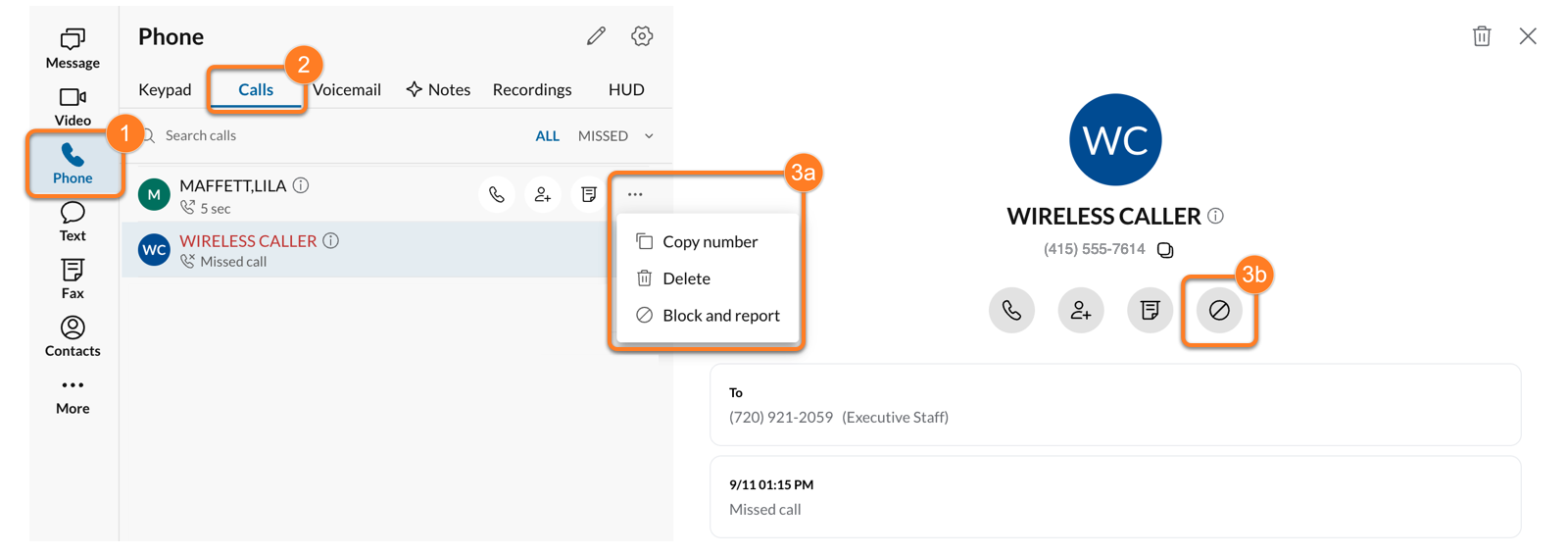Viewport: 1568px width, 555px height.
Task: Open the Video section in sidebar
Action: coord(73,106)
